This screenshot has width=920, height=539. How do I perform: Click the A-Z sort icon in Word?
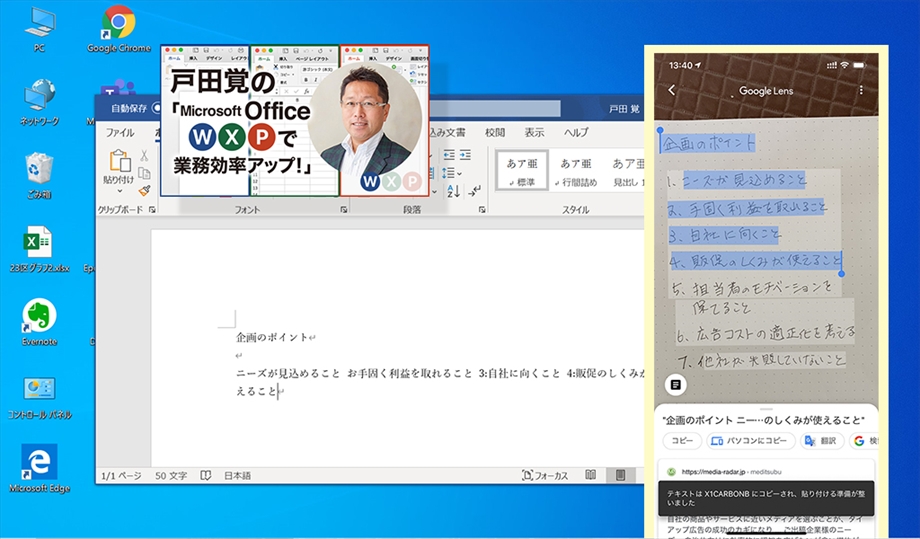coord(454,191)
